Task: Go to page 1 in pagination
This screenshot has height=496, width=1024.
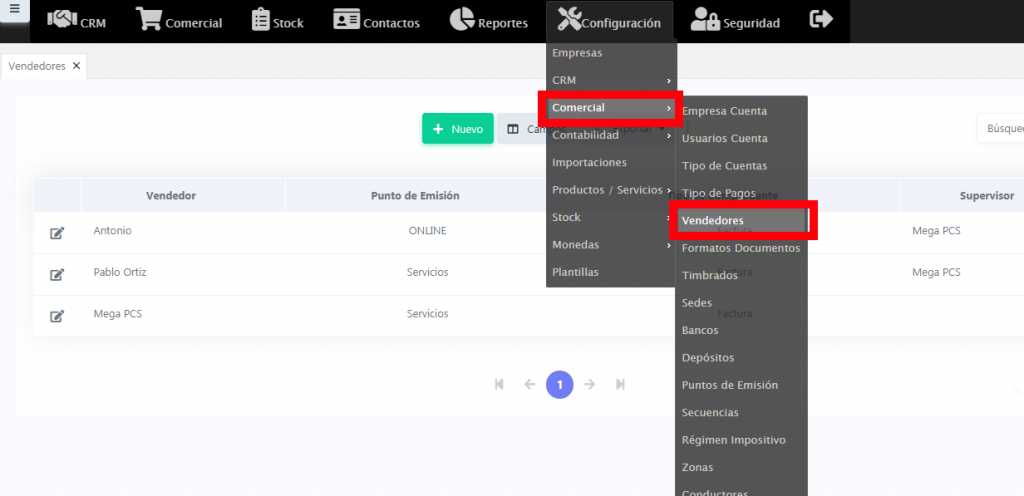Action: point(559,384)
